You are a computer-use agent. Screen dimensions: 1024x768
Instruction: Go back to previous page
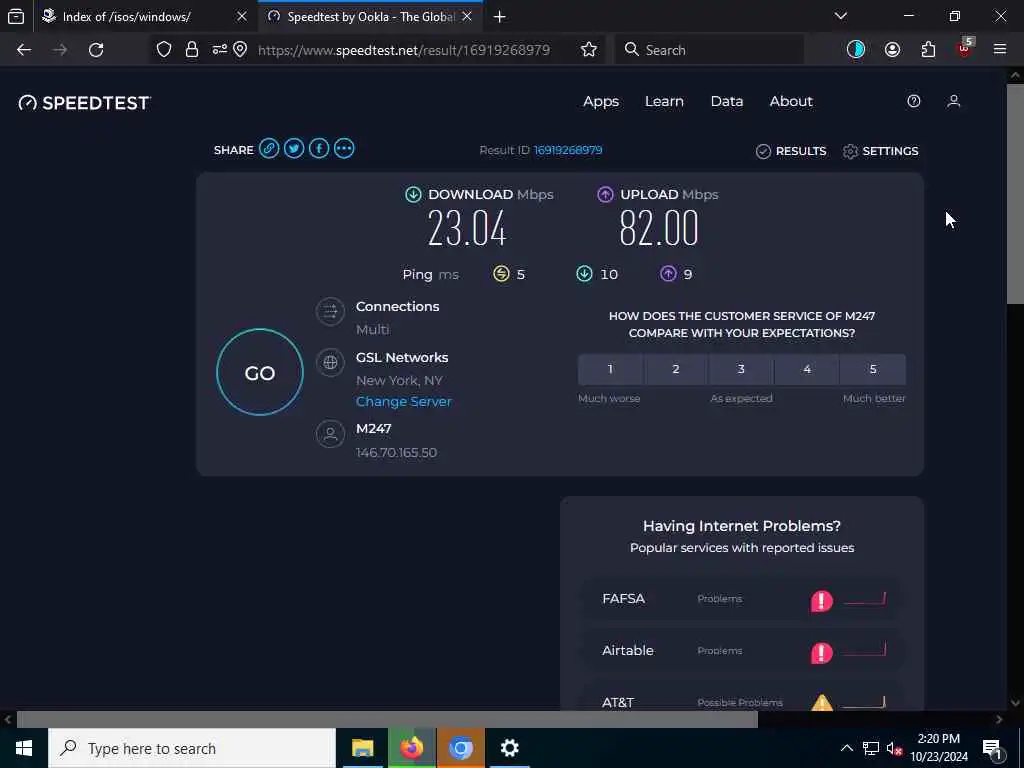pyautogui.click(x=24, y=50)
